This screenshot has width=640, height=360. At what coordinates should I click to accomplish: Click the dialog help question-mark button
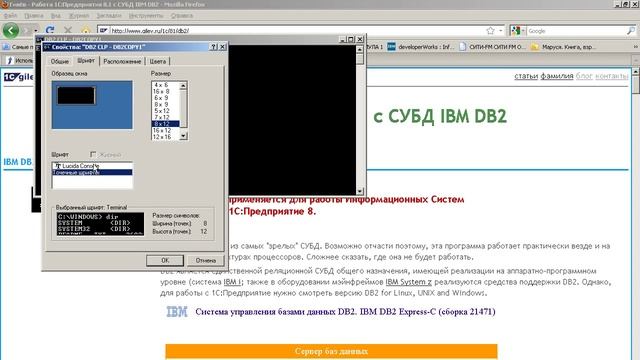point(213,47)
